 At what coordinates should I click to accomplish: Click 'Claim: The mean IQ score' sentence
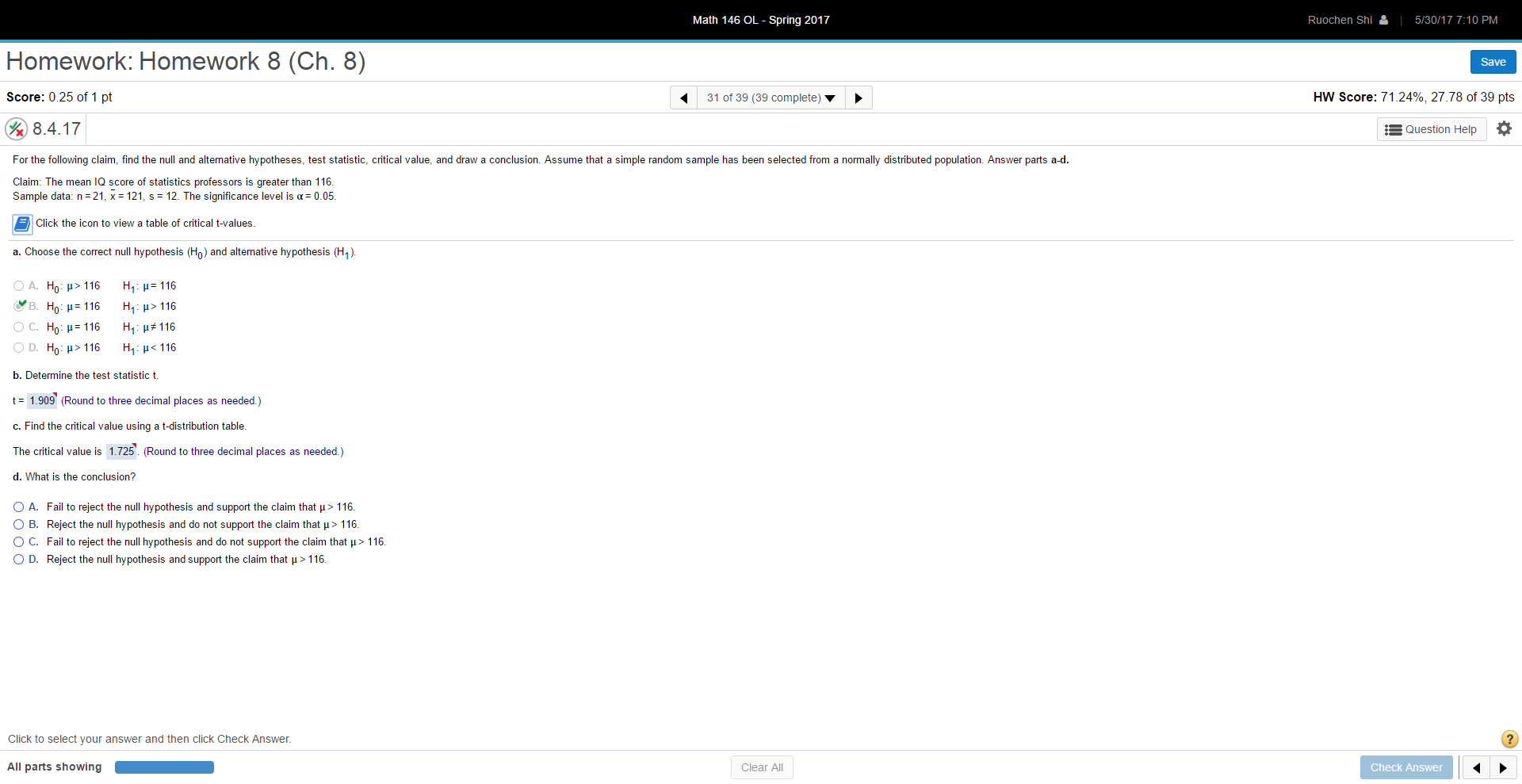pos(174,182)
